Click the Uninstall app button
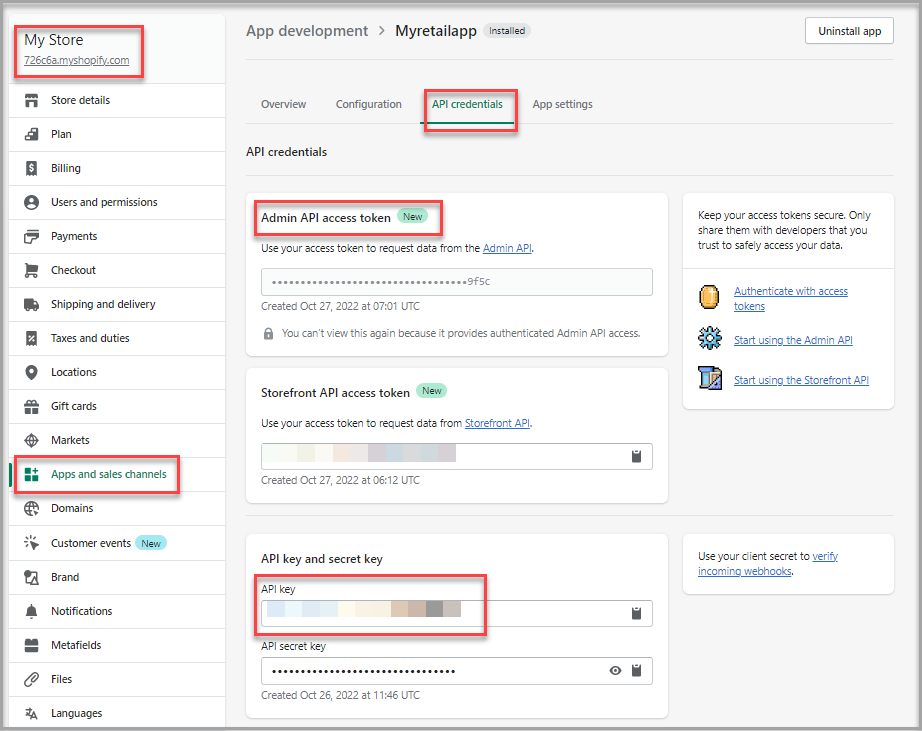Viewport: 922px width, 731px height. tap(849, 31)
